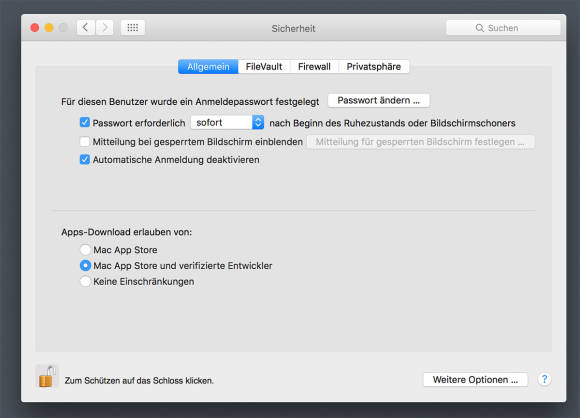Choose Keine Einschränkungen radio option
This screenshot has height=418, width=580.
pyautogui.click(x=85, y=282)
